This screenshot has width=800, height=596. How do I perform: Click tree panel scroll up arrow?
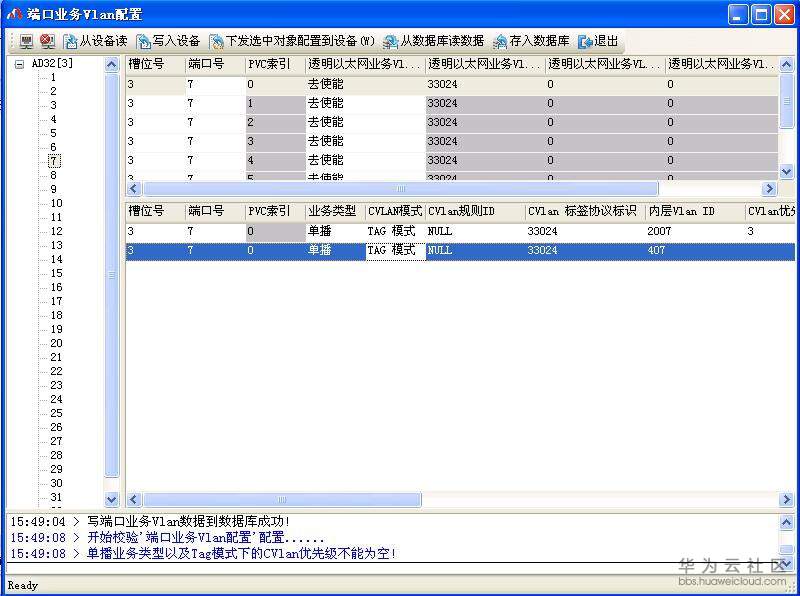click(x=111, y=65)
